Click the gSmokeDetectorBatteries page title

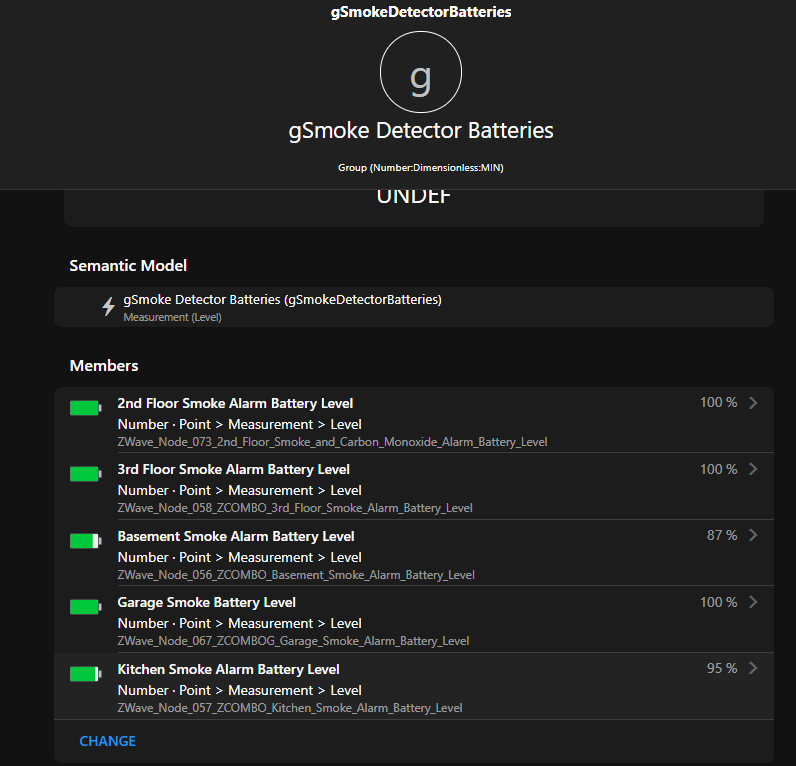point(421,13)
